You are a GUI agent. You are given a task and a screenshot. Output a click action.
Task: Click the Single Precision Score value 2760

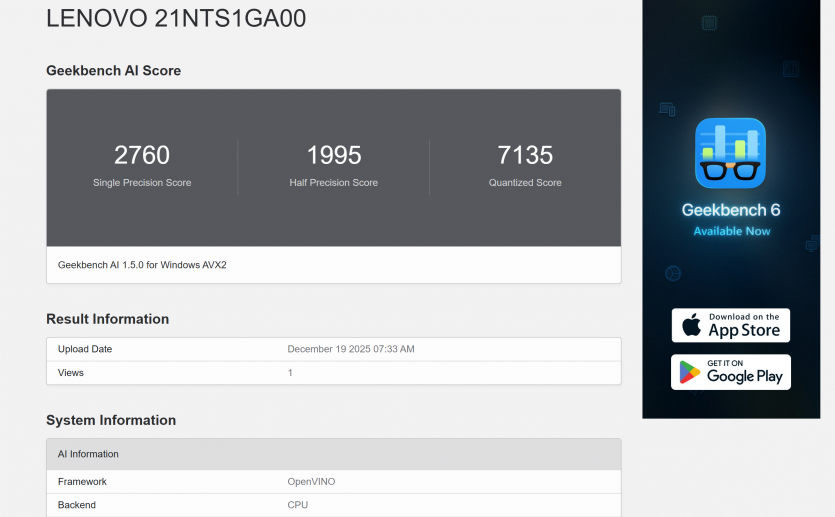(x=142, y=155)
